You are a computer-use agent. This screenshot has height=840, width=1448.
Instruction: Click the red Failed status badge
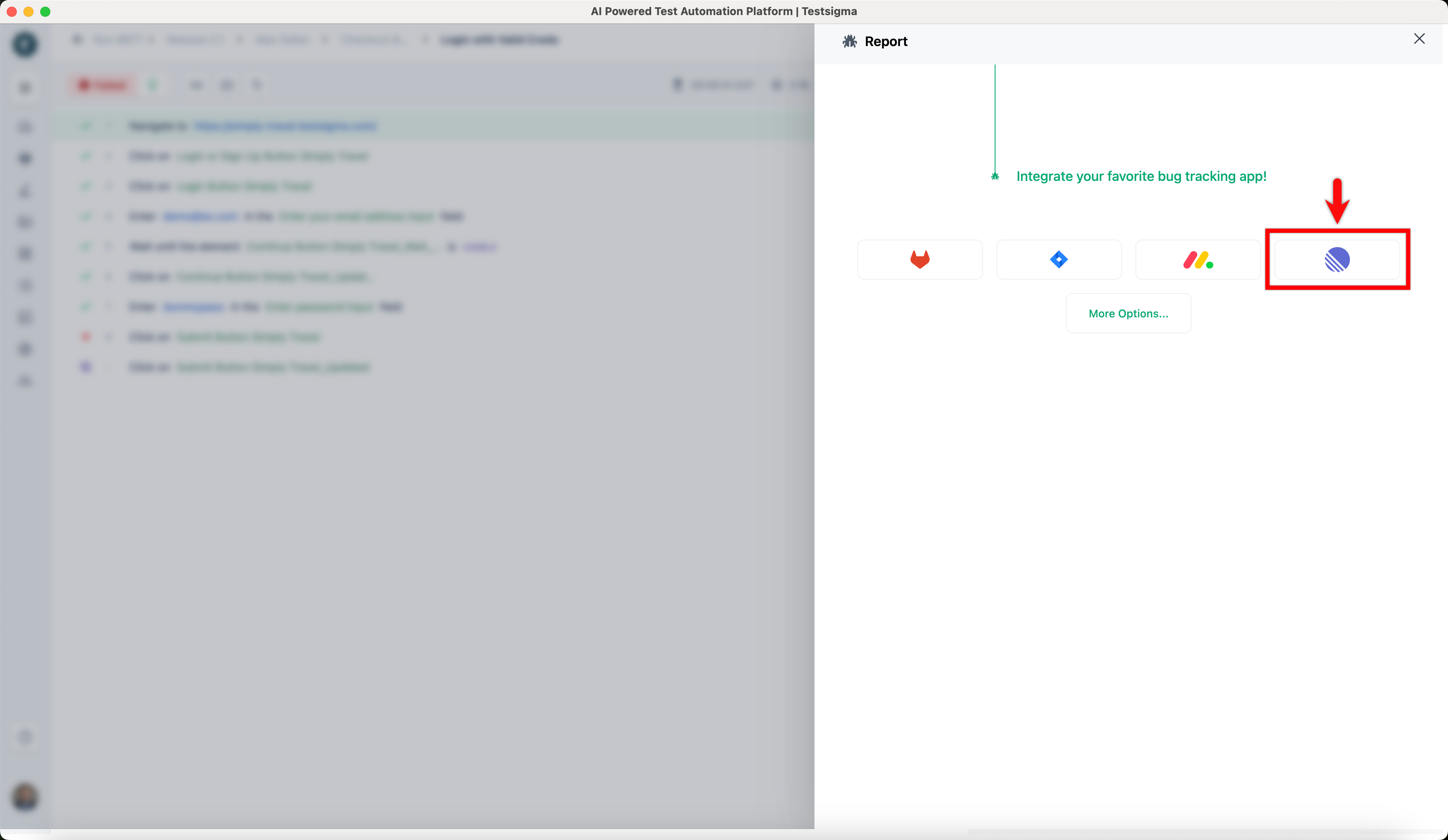(x=103, y=85)
